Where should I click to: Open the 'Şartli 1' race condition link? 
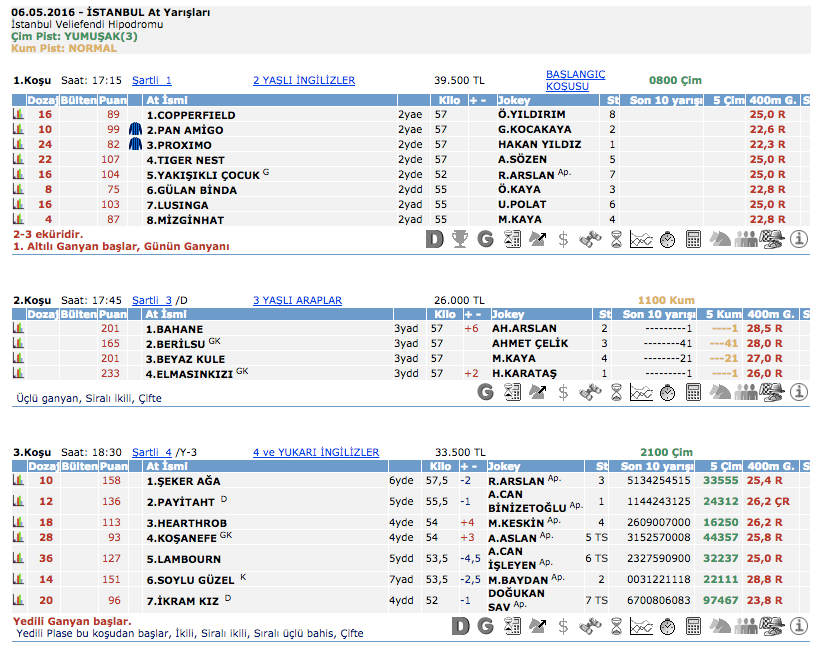tap(152, 80)
